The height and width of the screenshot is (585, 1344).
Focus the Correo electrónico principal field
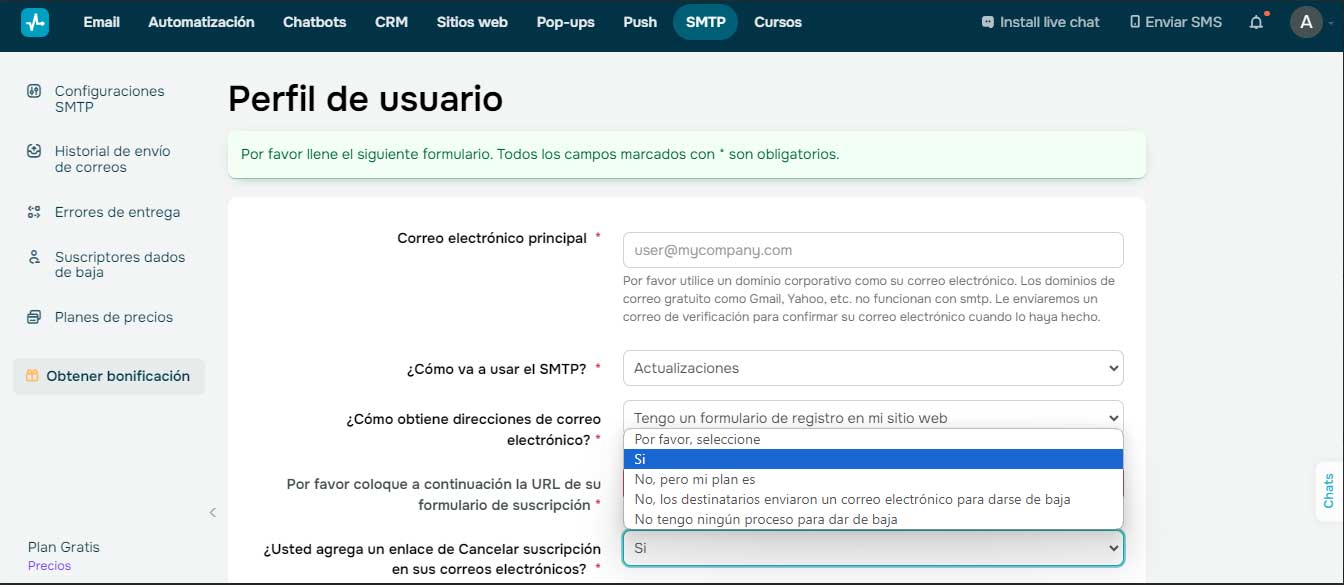pos(872,250)
